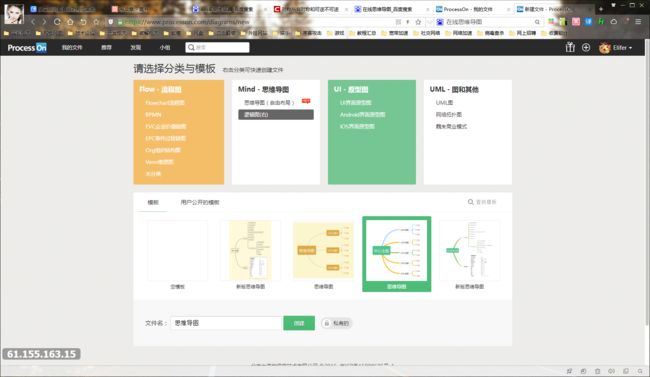Select the Mind - 思维导图 heading

click(263, 89)
